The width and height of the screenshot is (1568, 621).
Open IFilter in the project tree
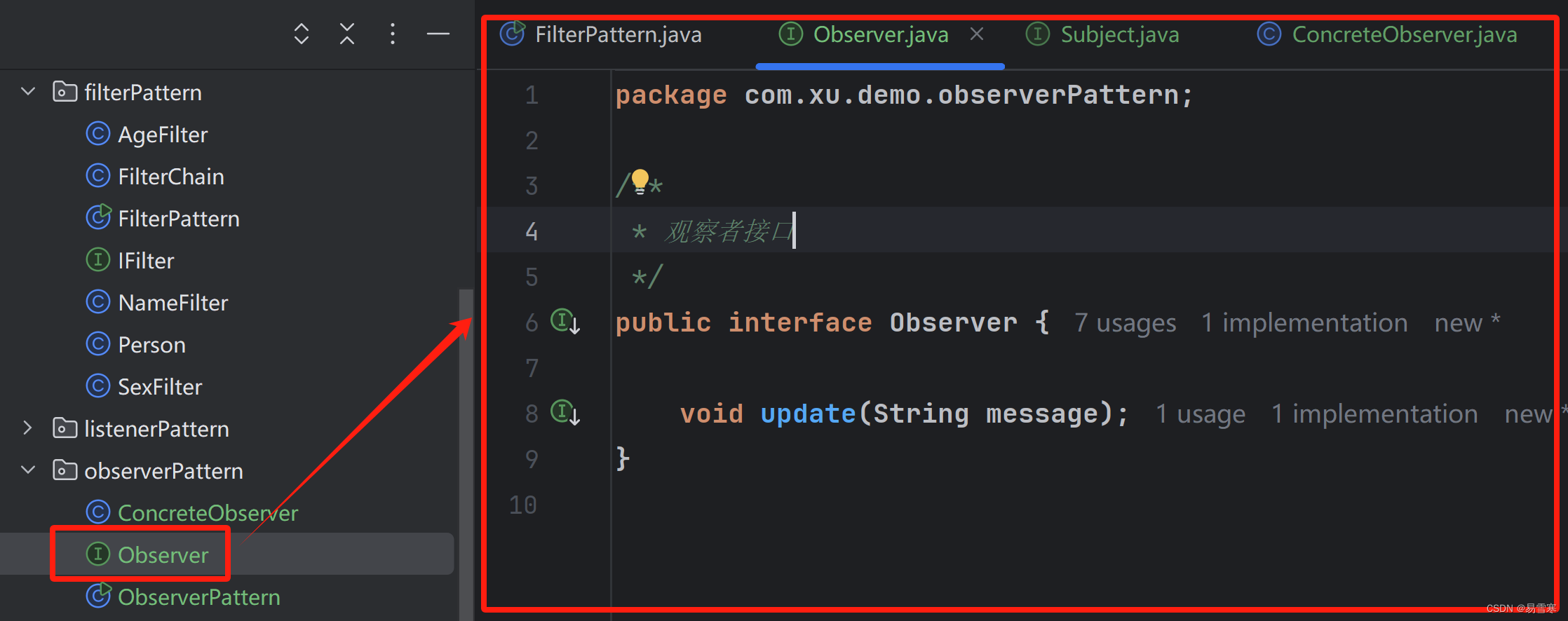[146, 261]
